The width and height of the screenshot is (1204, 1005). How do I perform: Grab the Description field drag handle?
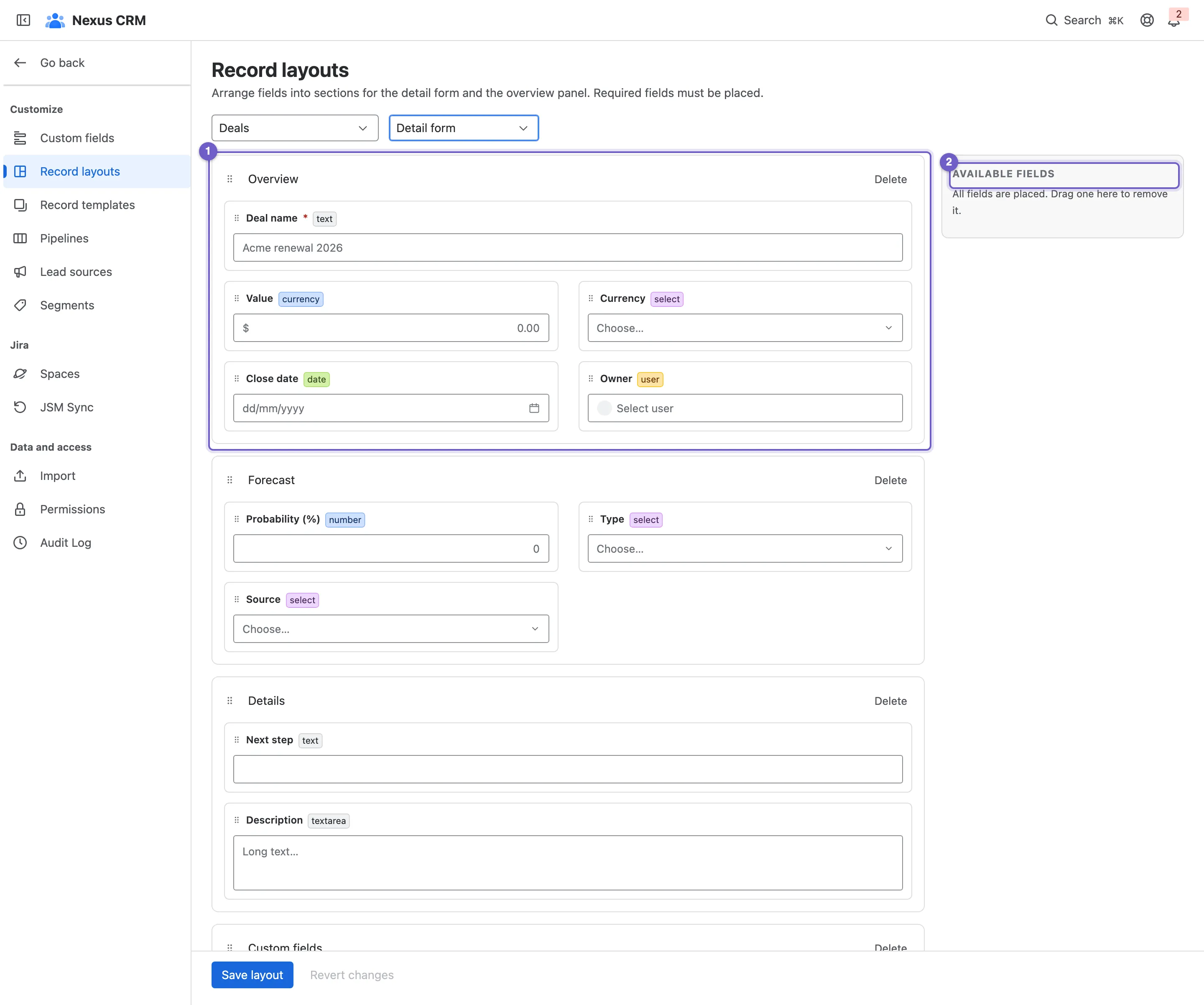[237, 820]
